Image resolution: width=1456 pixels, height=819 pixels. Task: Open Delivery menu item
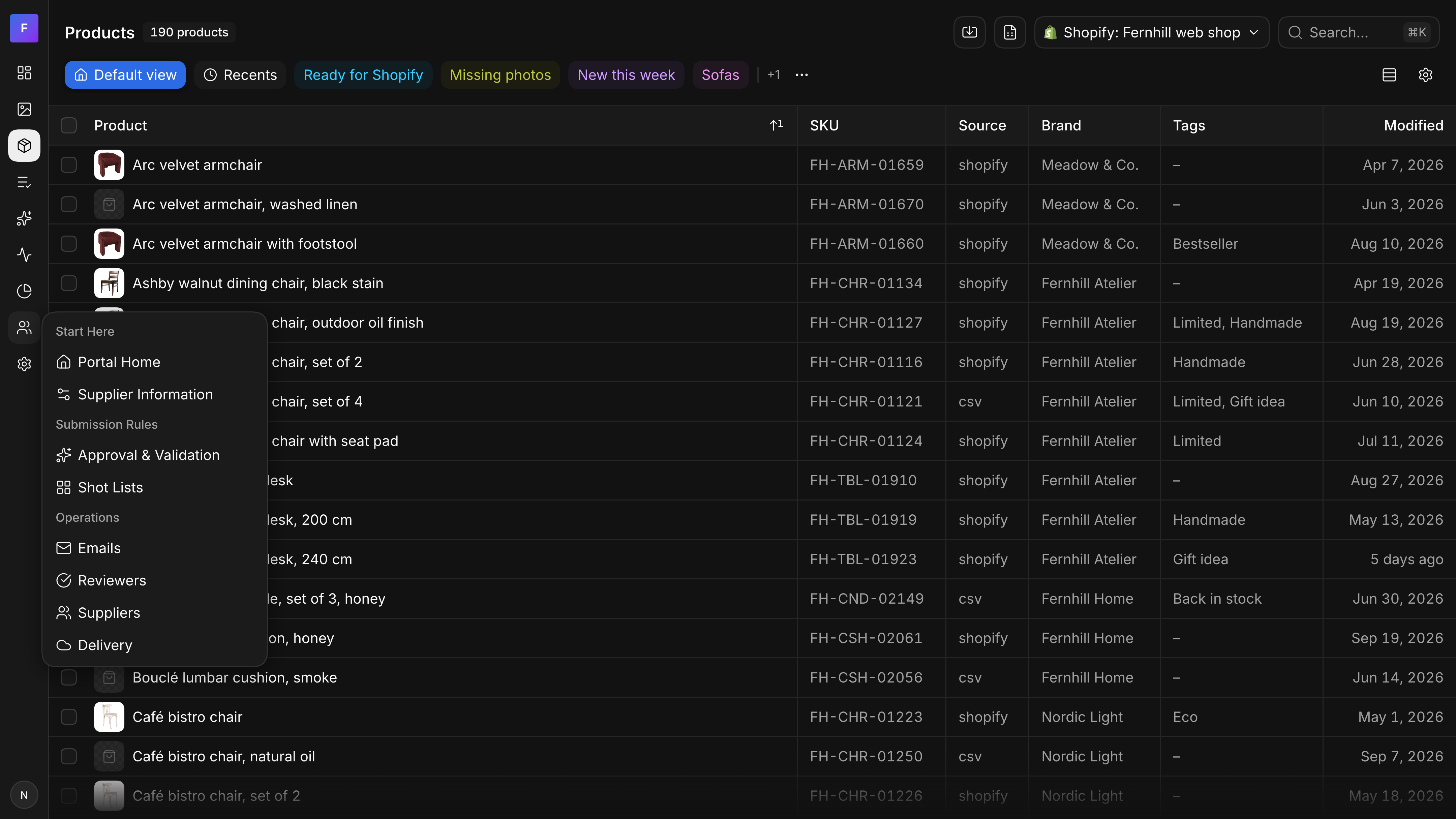coord(154,645)
